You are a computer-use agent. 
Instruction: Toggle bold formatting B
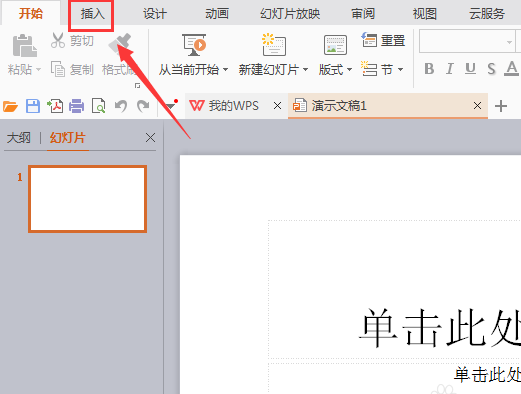click(429, 69)
